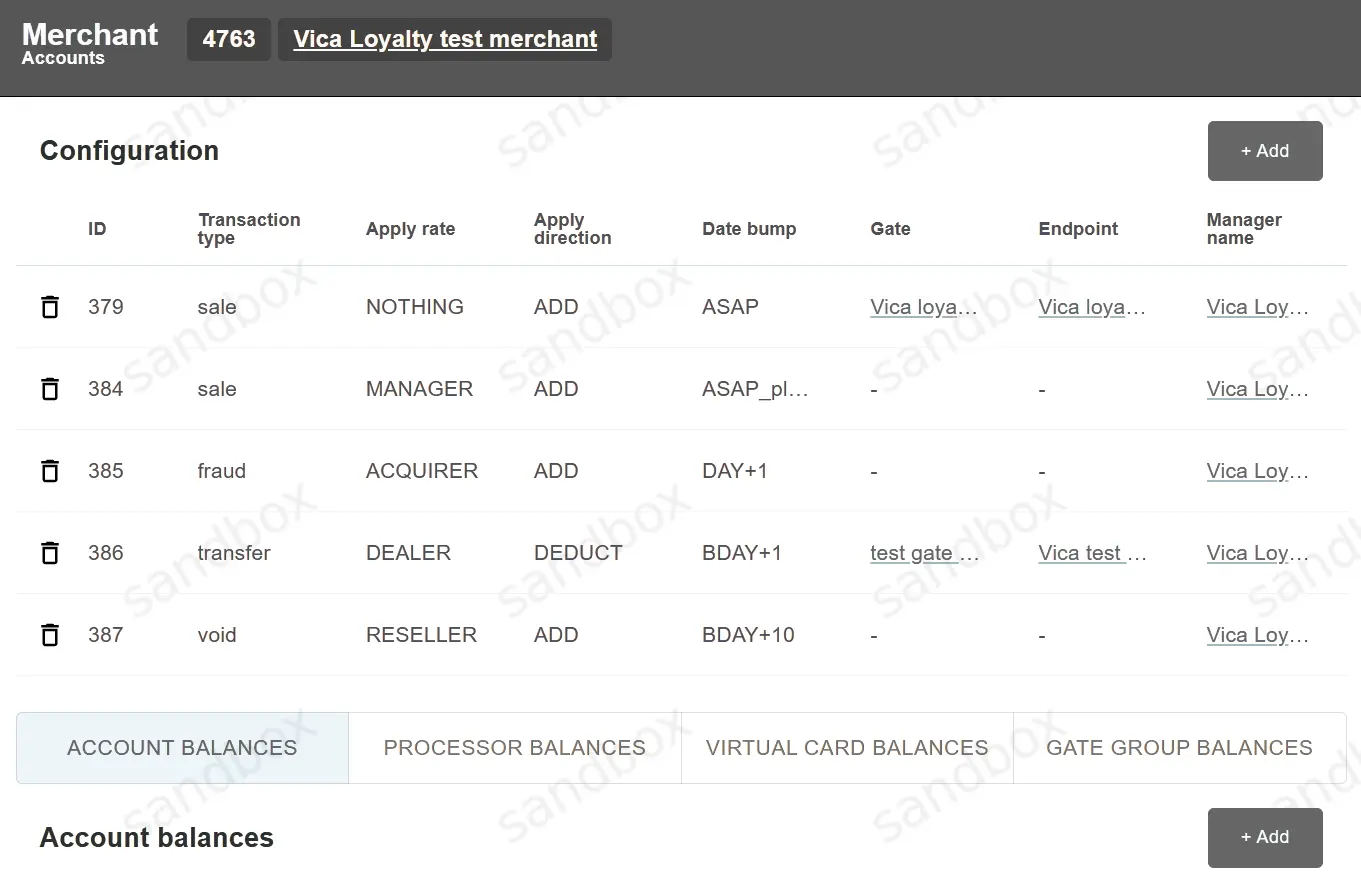Open the Virtual Card Balances tab
The height and width of the screenshot is (886, 1361).
click(x=846, y=748)
